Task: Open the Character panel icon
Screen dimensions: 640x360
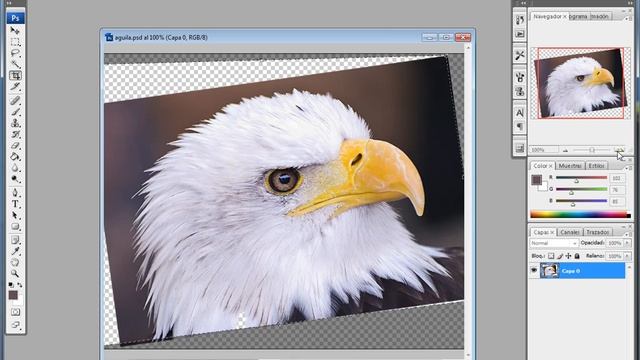Action: tap(520, 113)
